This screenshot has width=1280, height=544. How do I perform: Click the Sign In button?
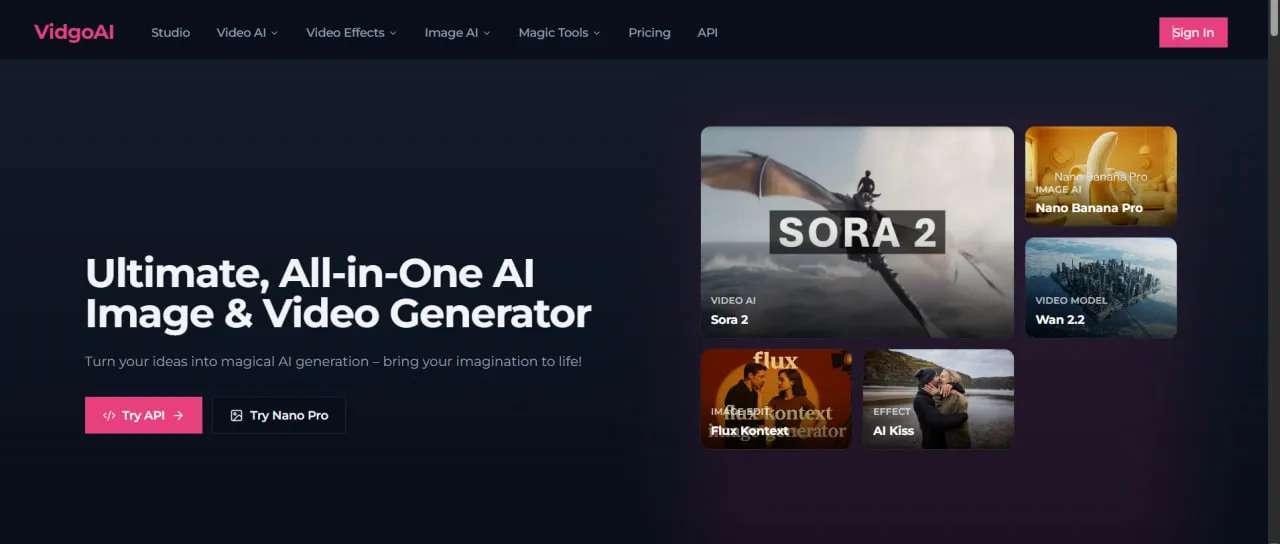coord(1193,33)
